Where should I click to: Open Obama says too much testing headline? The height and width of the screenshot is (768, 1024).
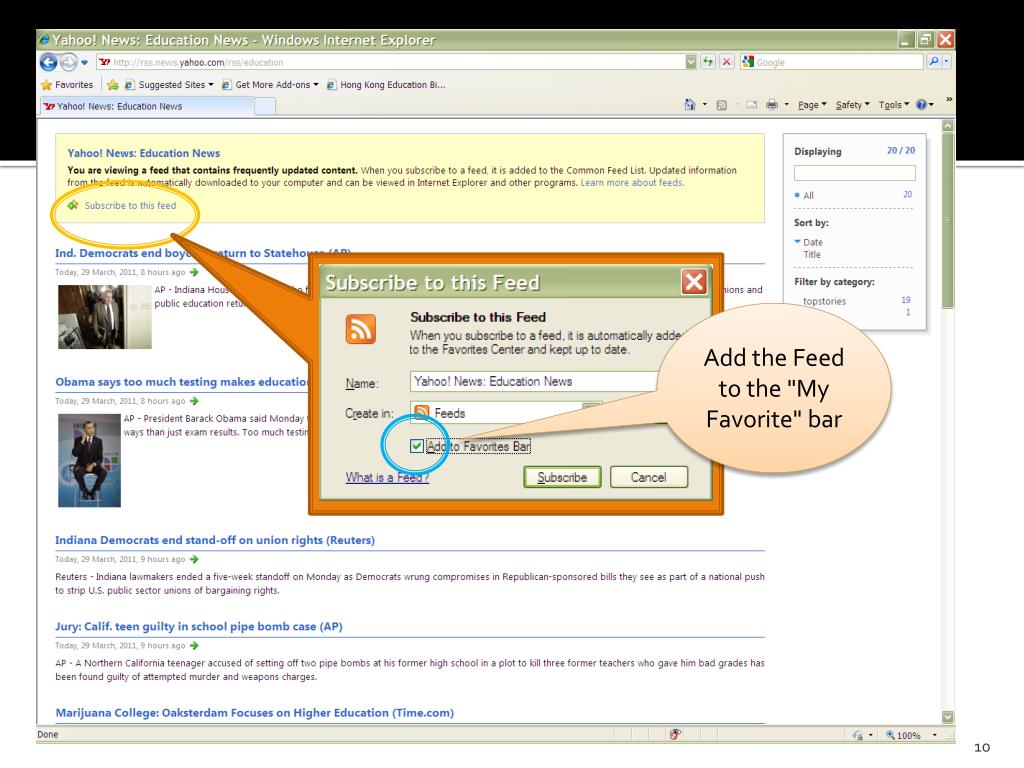click(182, 381)
